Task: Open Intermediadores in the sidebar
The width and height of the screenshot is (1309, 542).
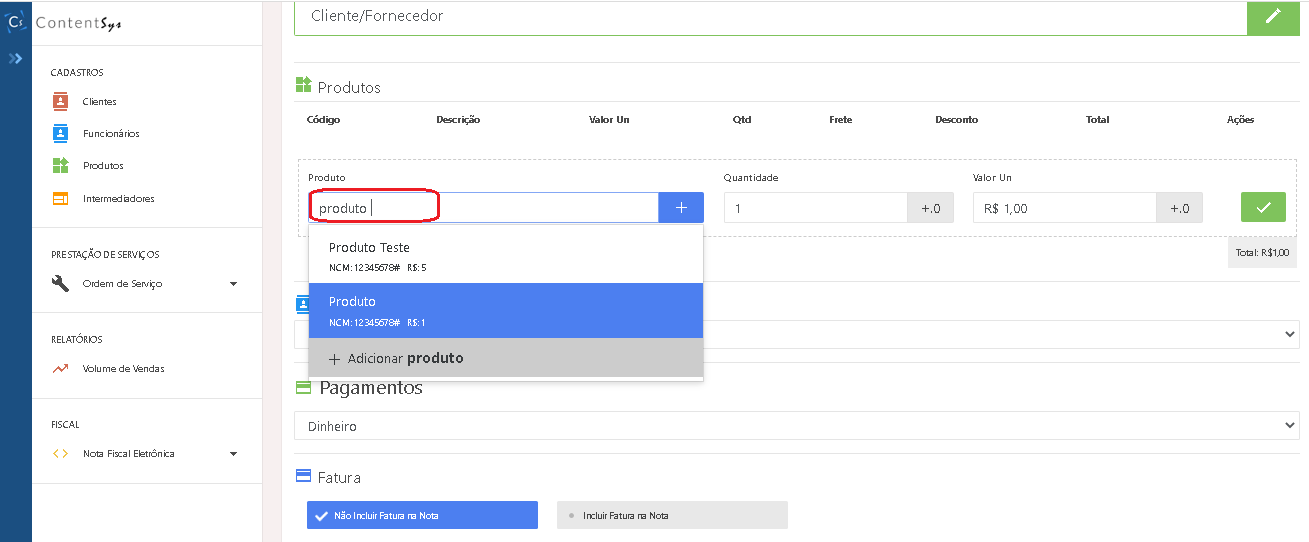Action: (118, 199)
